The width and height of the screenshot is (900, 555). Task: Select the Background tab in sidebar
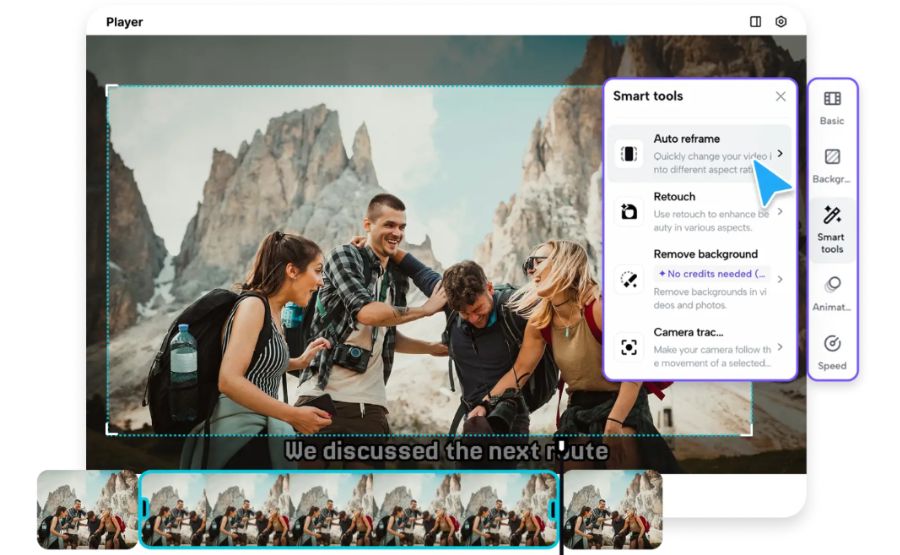pos(832,166)
